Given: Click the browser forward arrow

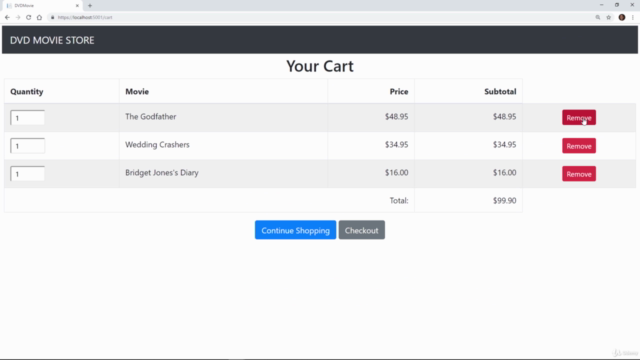Looking at the screenshot, I should (x=18, y=18).
